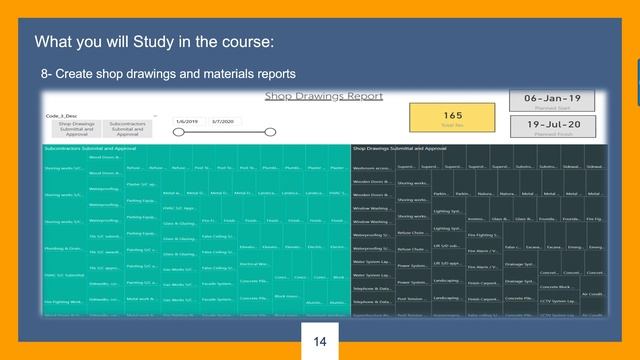Click the Code_3_Desc slicer label
The height and width of the screenshot is (360, 640).
[61, 116]
